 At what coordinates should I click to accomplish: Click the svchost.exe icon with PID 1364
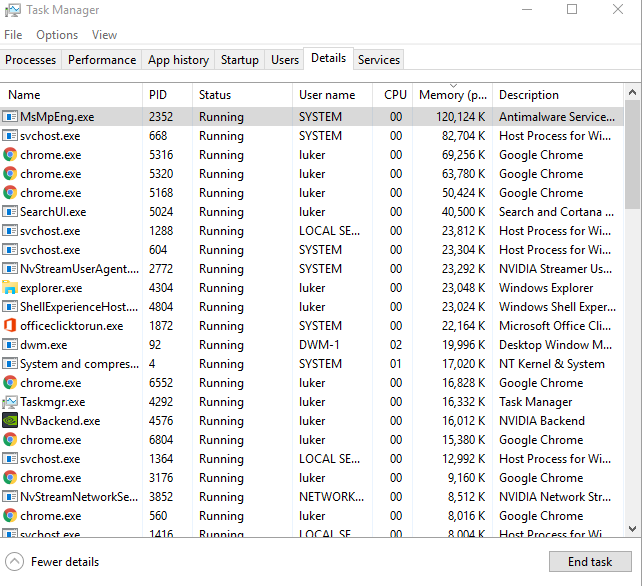click(10, 459)
